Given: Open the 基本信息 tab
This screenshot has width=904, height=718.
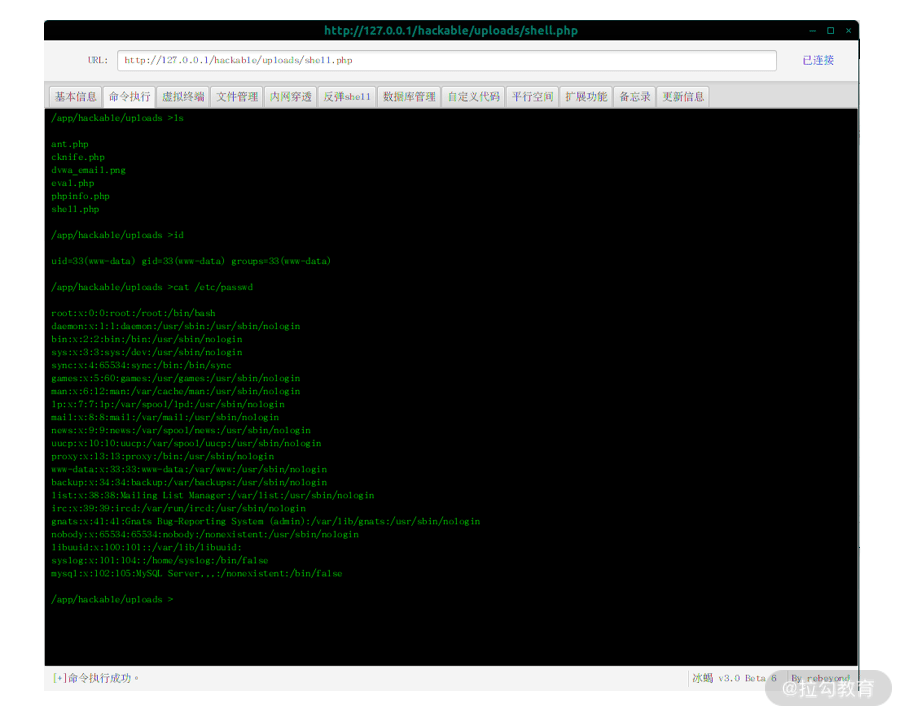Looking at the screenshot, I should coord(76,96).
